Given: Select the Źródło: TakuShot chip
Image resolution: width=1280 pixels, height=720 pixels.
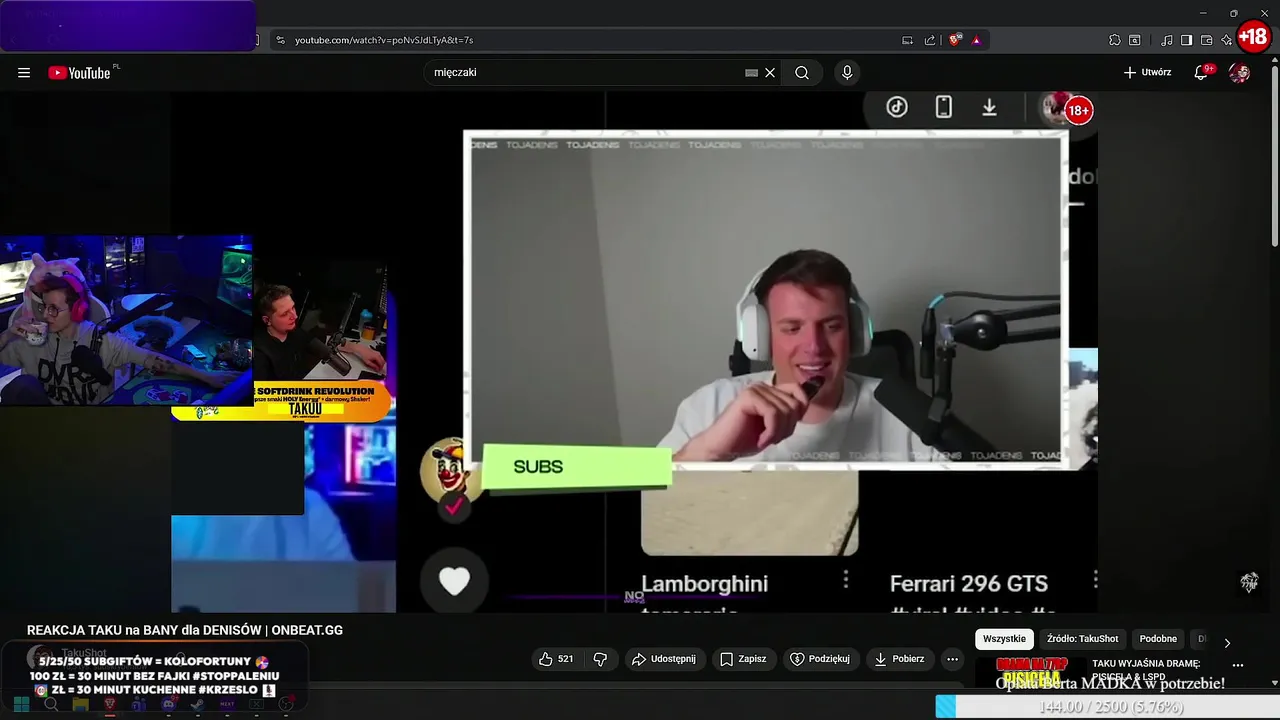Looking at the screenshot, I should (1082, 639).
